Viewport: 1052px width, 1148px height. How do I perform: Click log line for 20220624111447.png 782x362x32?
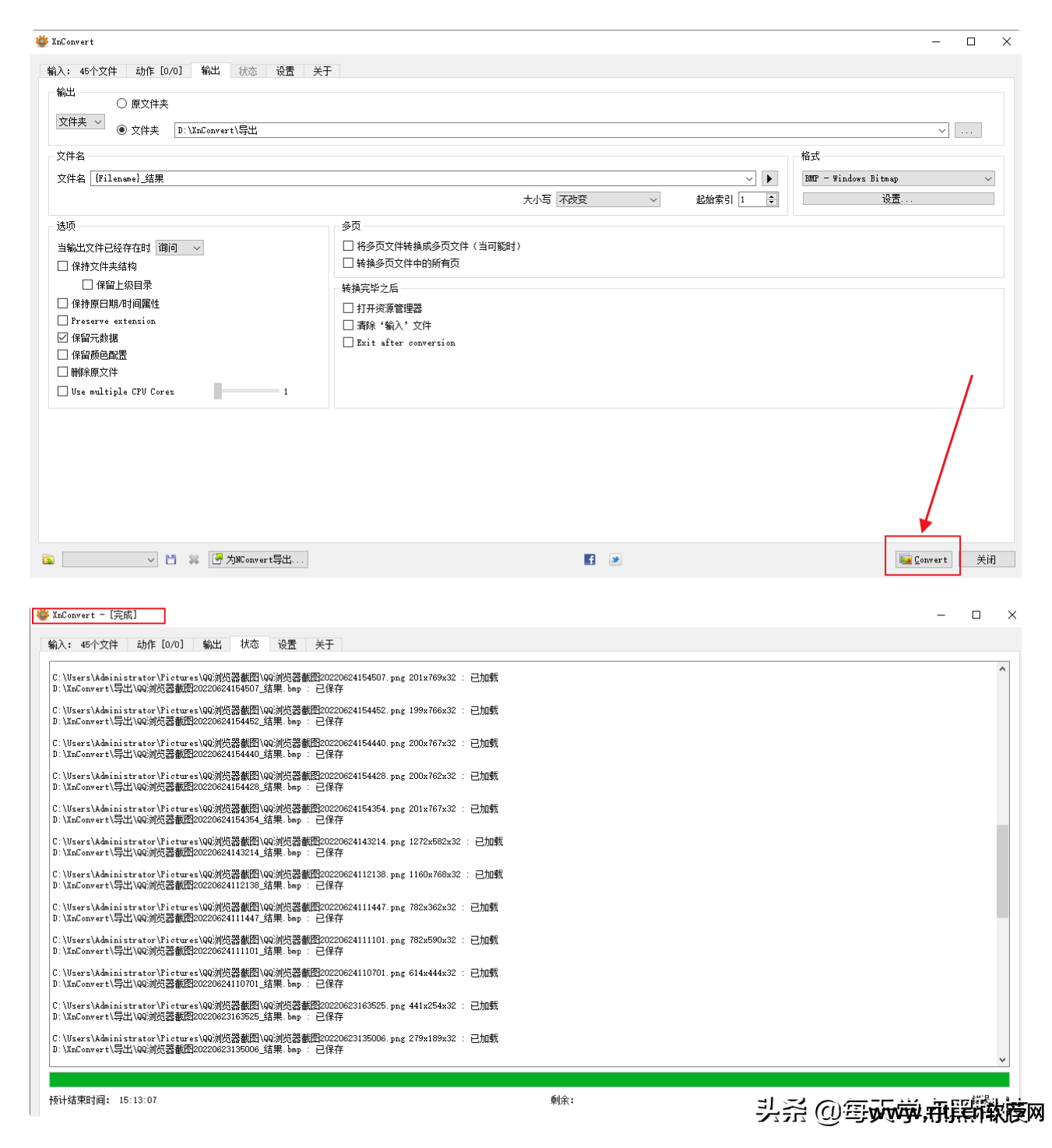[275, 907]
